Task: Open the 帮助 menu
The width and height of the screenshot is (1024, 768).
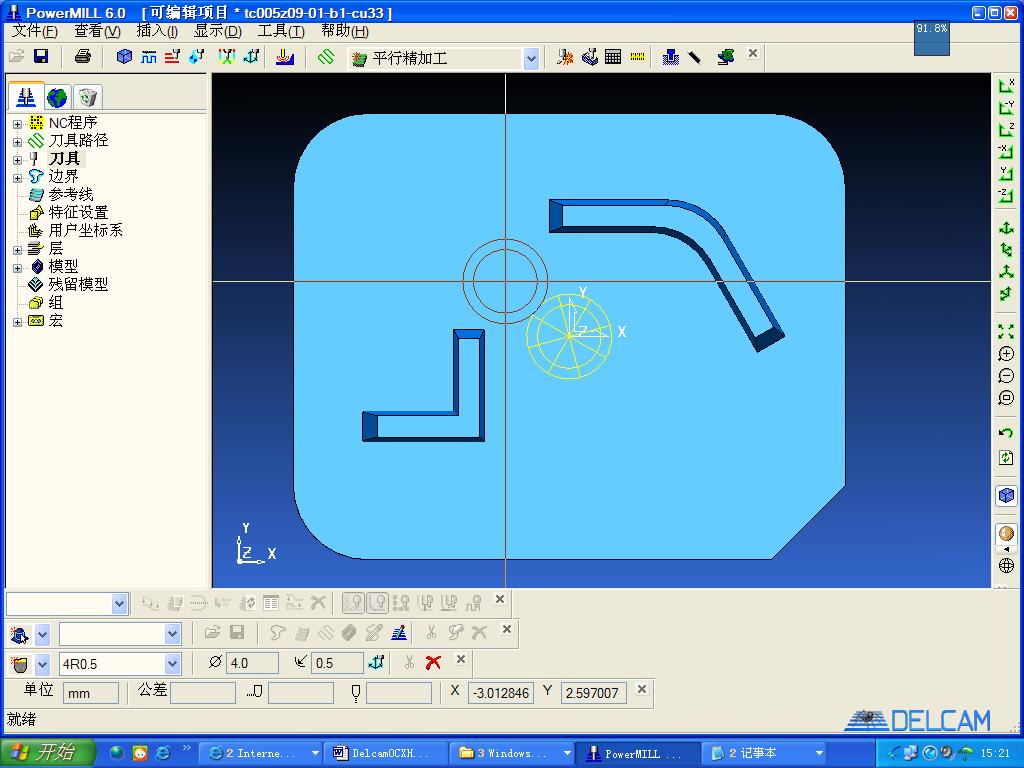Action: coord(345,31)
